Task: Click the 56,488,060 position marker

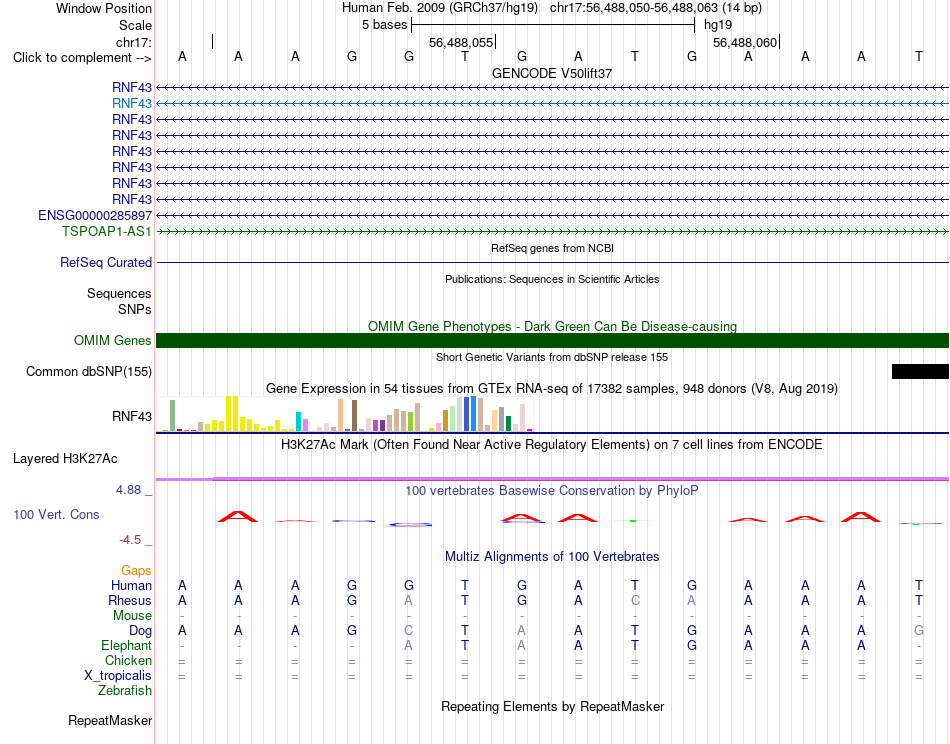Action: point(745,42)
